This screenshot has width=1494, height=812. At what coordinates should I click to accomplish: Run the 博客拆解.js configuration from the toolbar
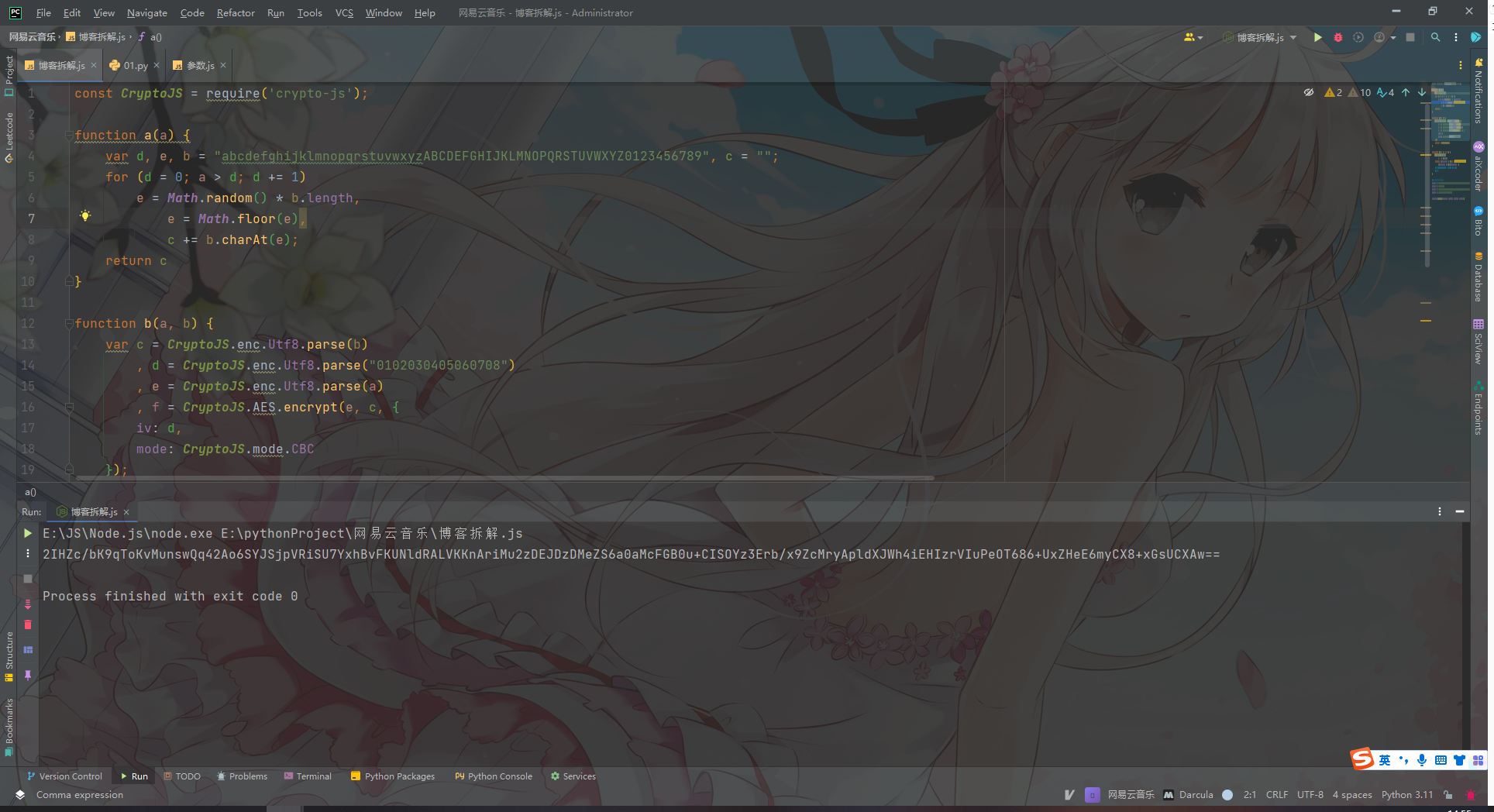[x=1317, y=37]
